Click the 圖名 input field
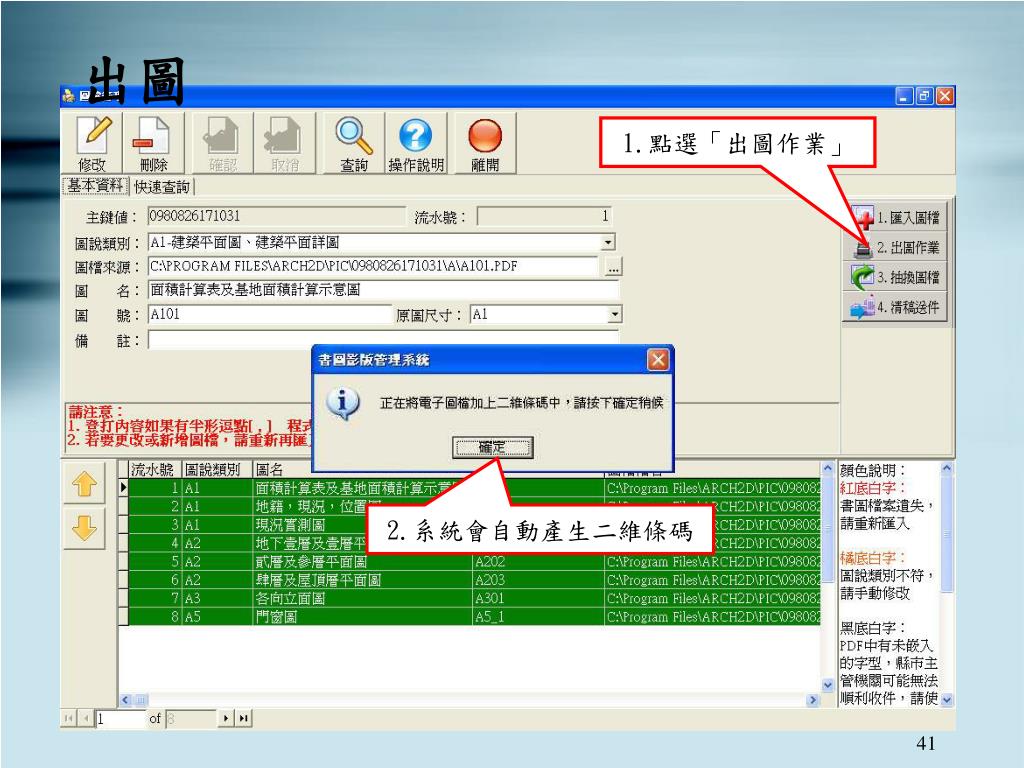This screenshot has width=1024, height=768. tap(383, 290)
